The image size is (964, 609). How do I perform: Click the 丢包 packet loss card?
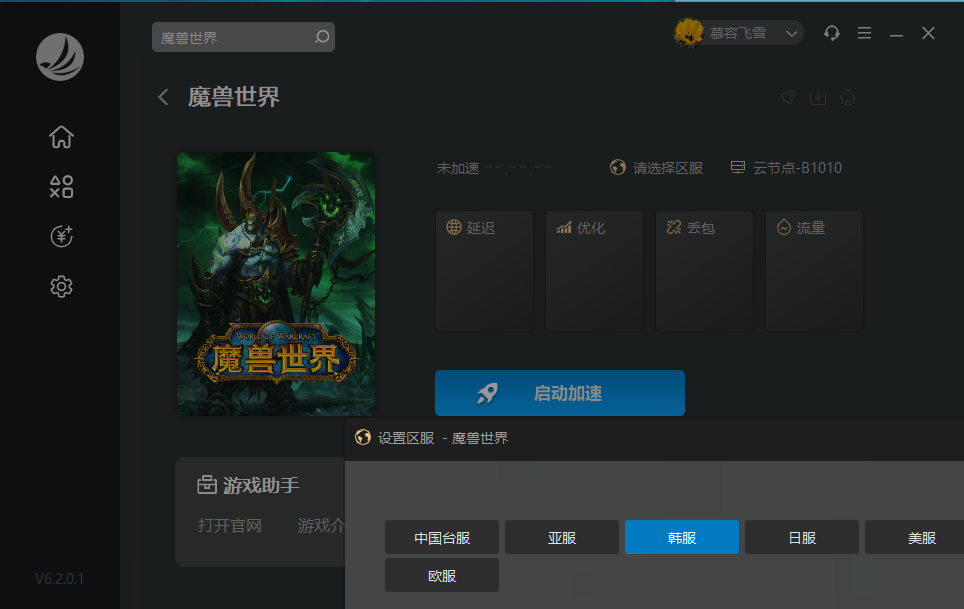coord(705,271)
